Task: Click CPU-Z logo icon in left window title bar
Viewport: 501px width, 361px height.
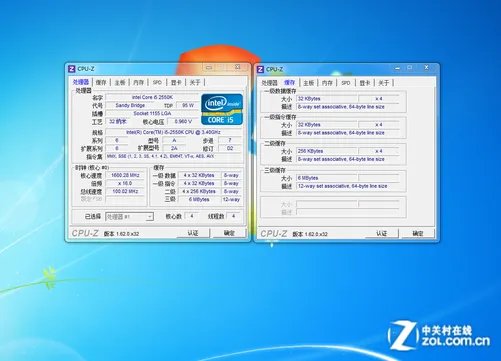Action: (x=72, y=69)
